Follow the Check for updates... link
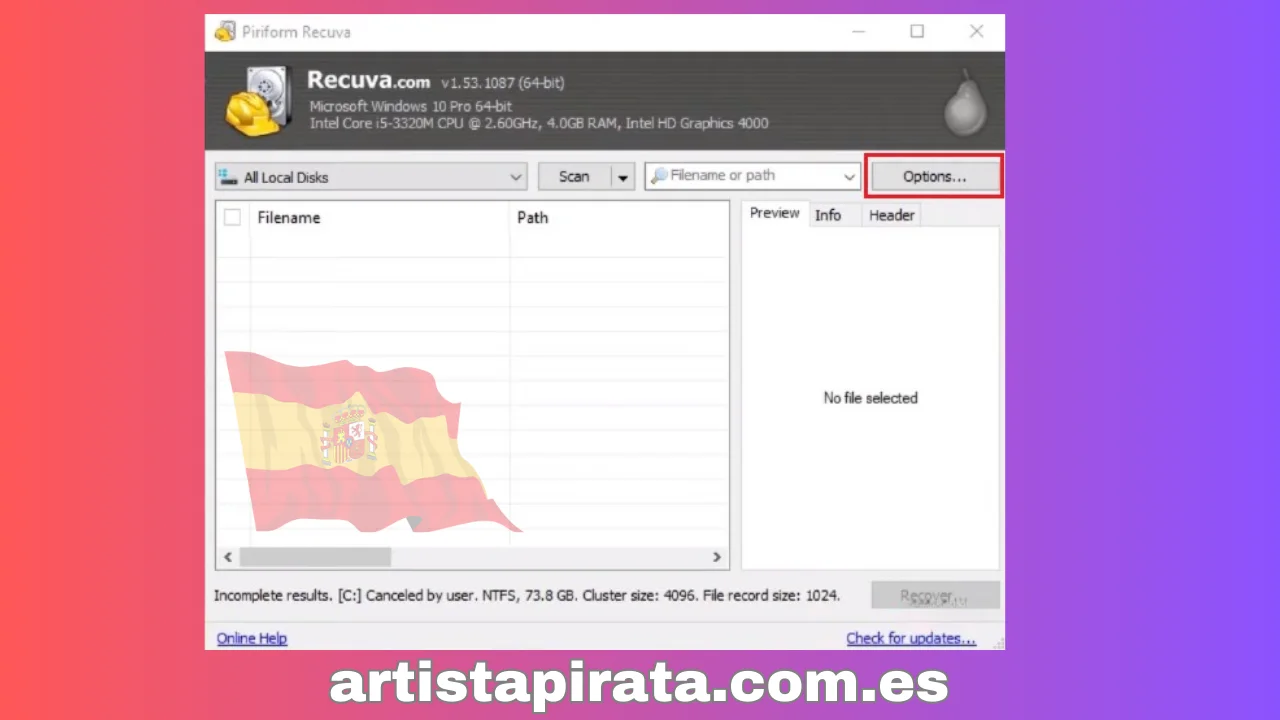Viewport: 1280px width, 720px height. (x=911, y=638)
